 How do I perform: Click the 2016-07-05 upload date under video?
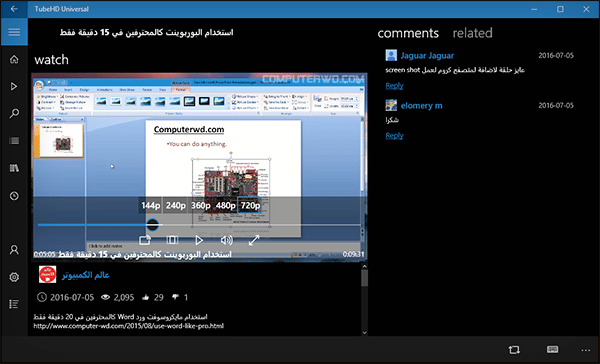pos(72,297)
